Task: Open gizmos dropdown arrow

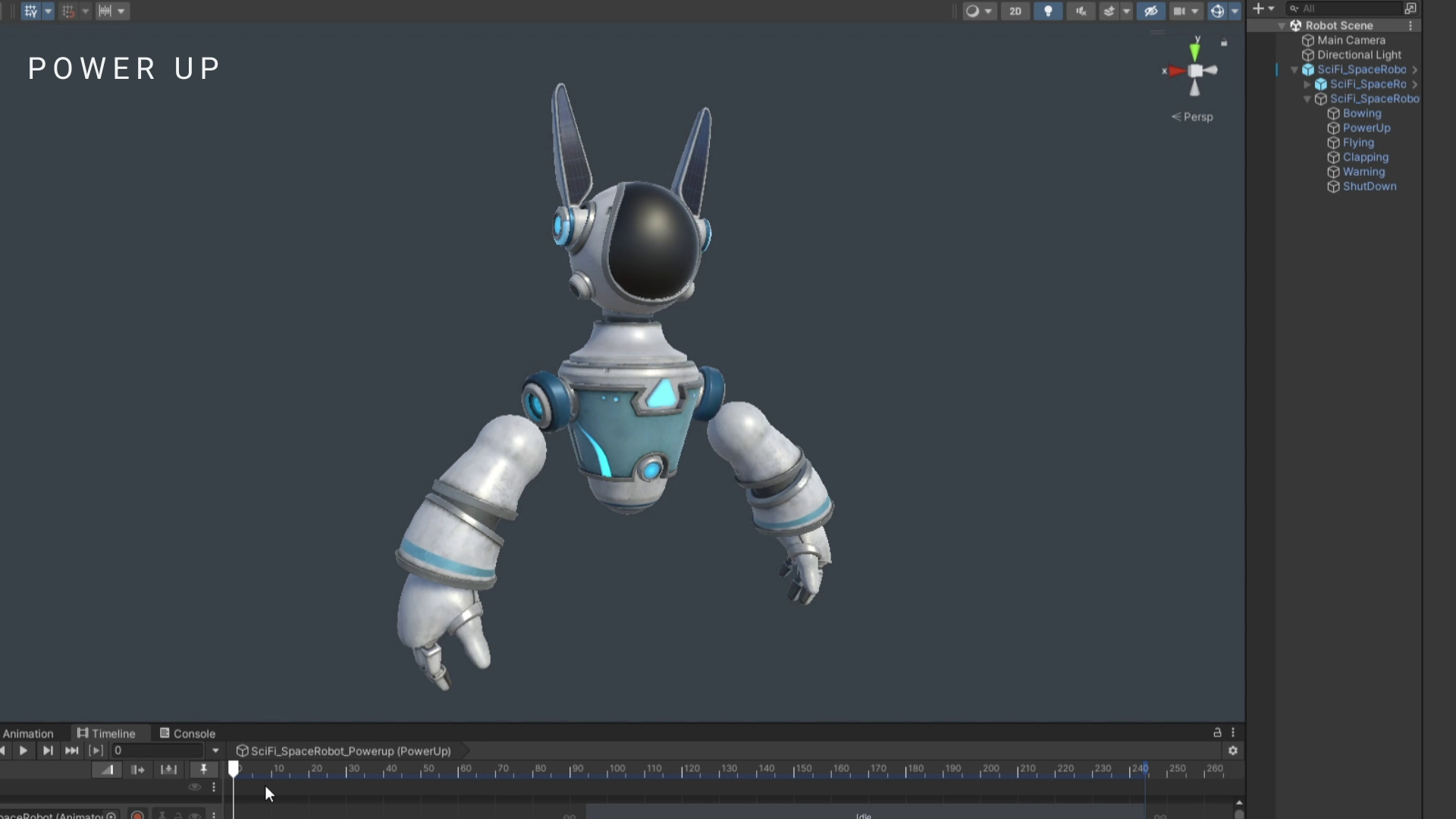Action: 1235,11
